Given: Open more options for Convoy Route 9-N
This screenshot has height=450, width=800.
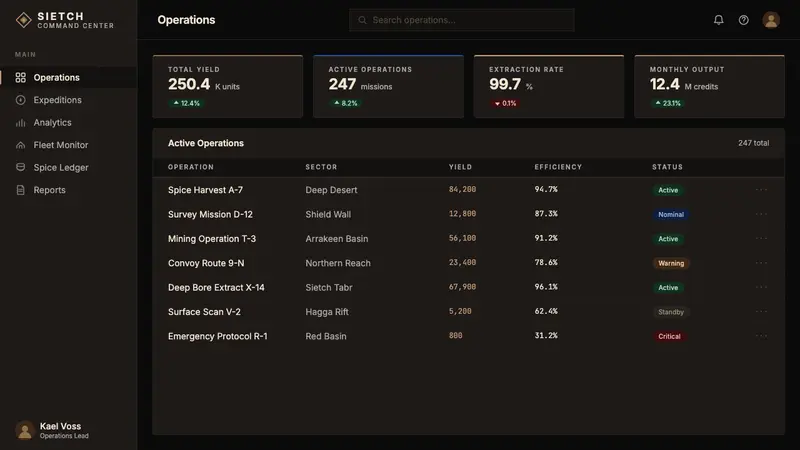Looking at the screenshot, I should pos(761,263).
